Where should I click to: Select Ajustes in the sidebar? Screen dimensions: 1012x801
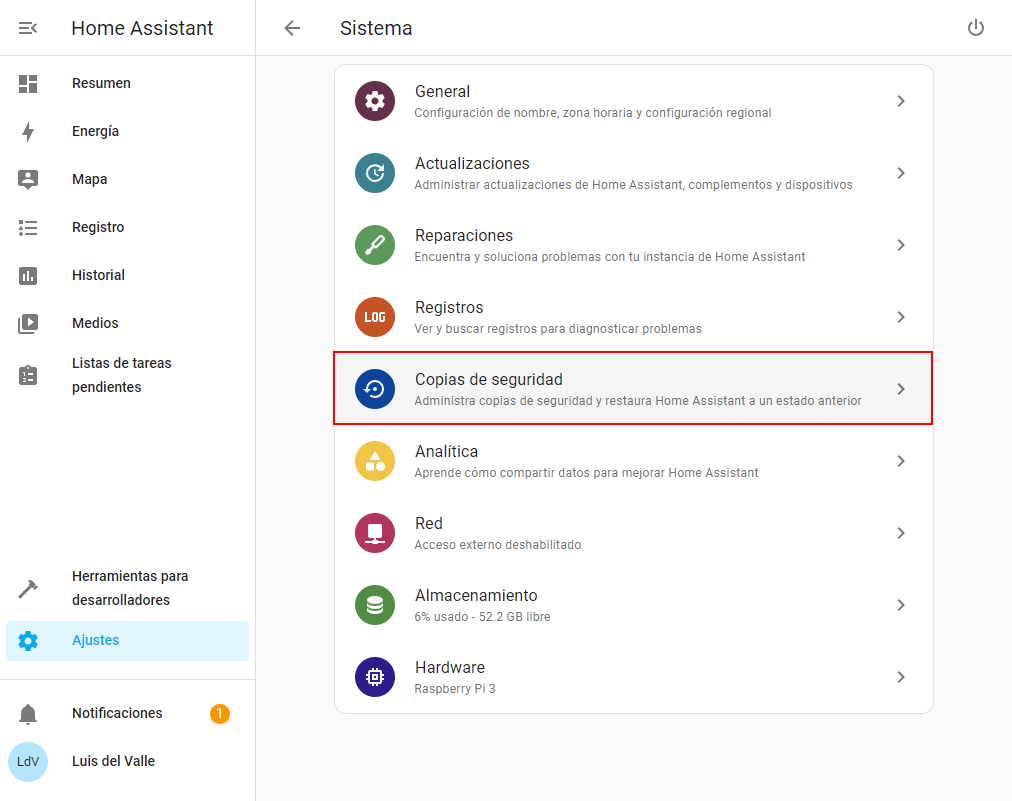click(x=127, y=641)
